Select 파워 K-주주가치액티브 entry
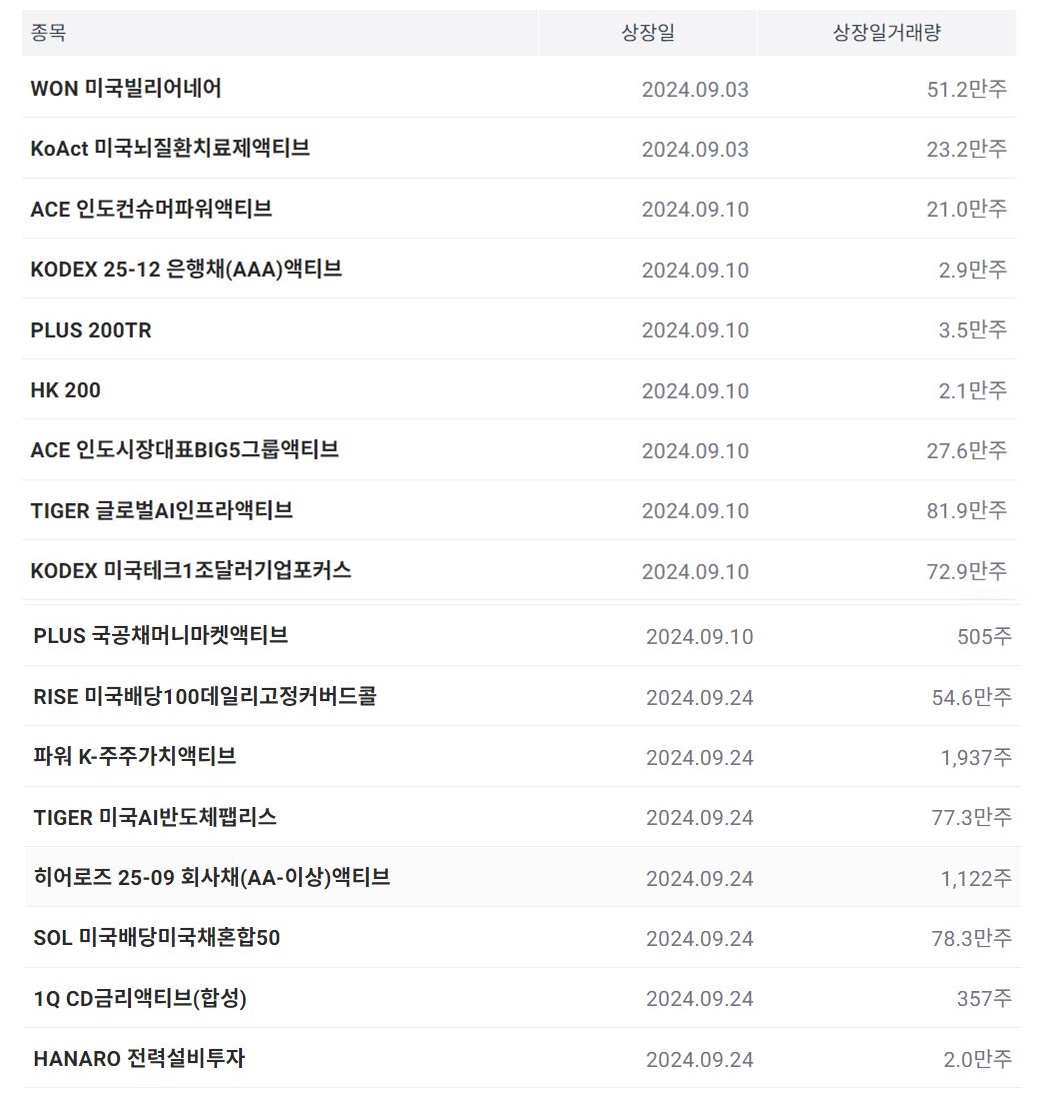The width and height of the screenshot is (1043, 1116). (x=135, y=756)
